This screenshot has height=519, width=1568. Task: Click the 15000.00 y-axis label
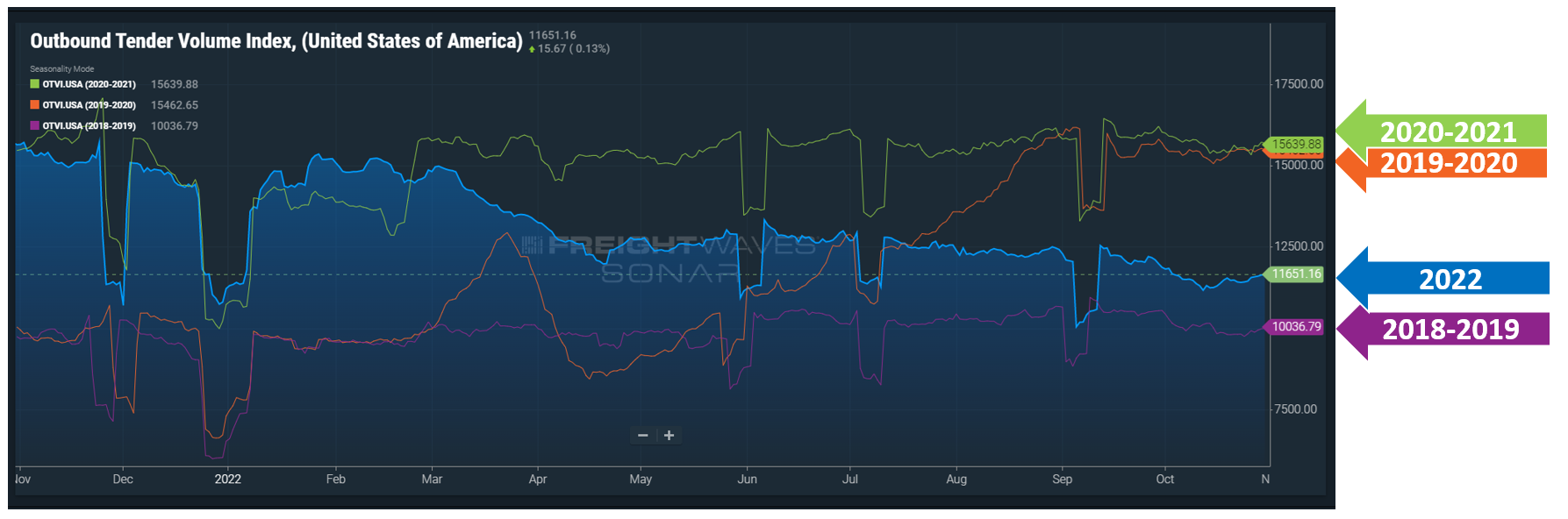click(x=1299, y=165)
